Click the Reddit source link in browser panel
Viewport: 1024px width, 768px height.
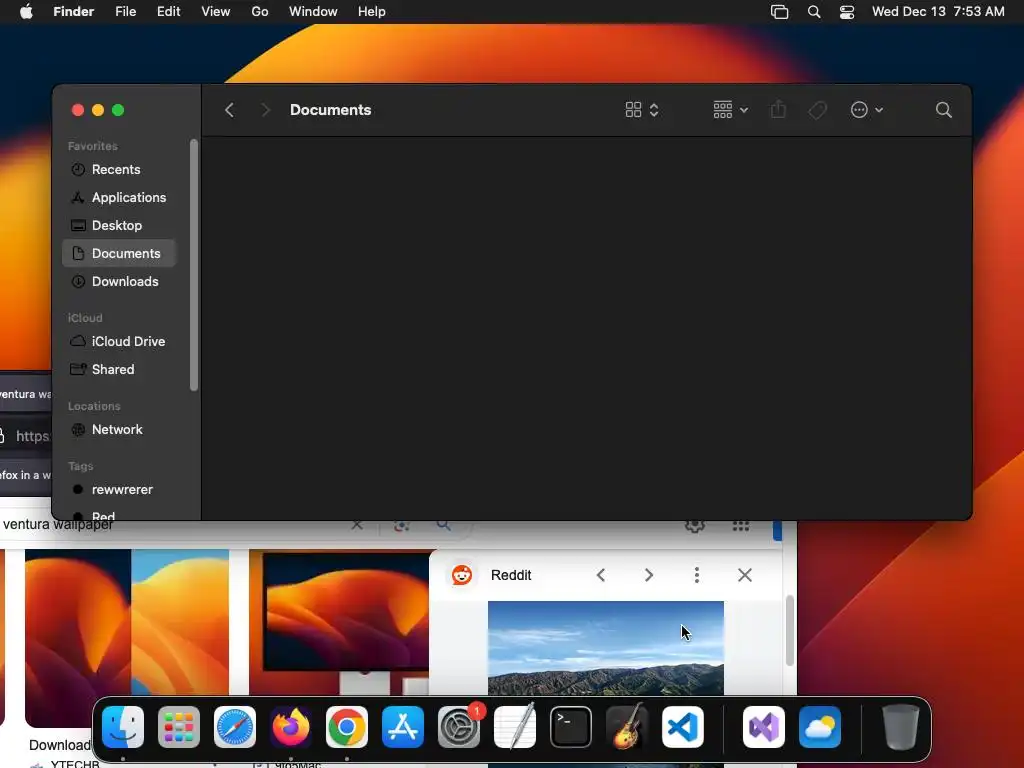pyautogui.click(x=511, y=575)
